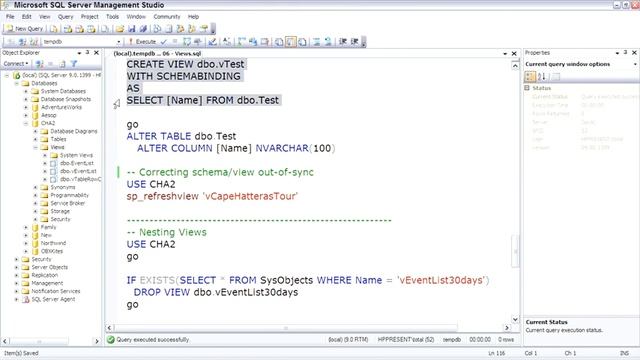640x360 pixels.
Task: Switch to Results to File
Action: coord(302,41)
